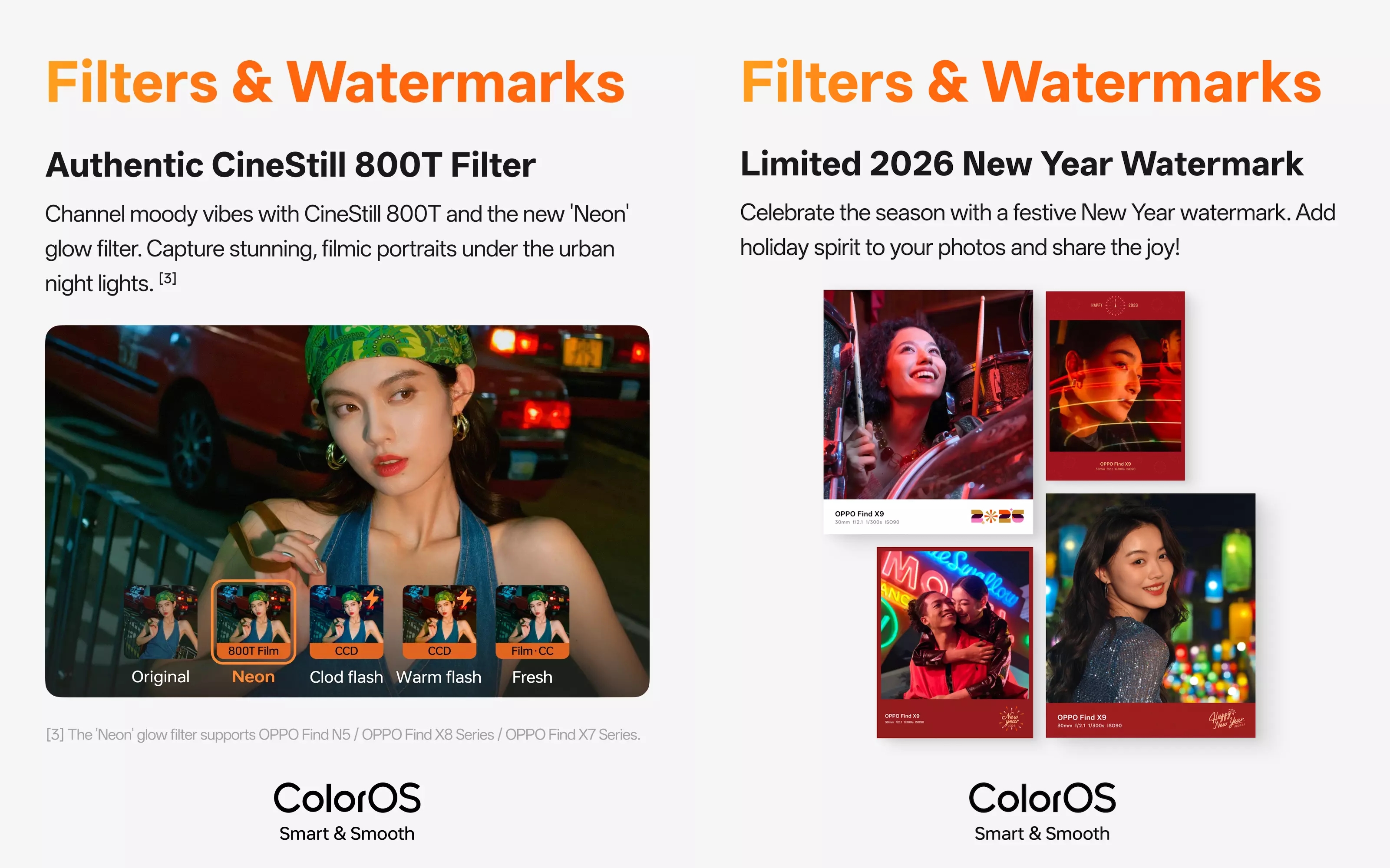Screen dimensions: 1390x868
Task: Apply the Fresh Film·CC filter
Action: coord(532,622)
